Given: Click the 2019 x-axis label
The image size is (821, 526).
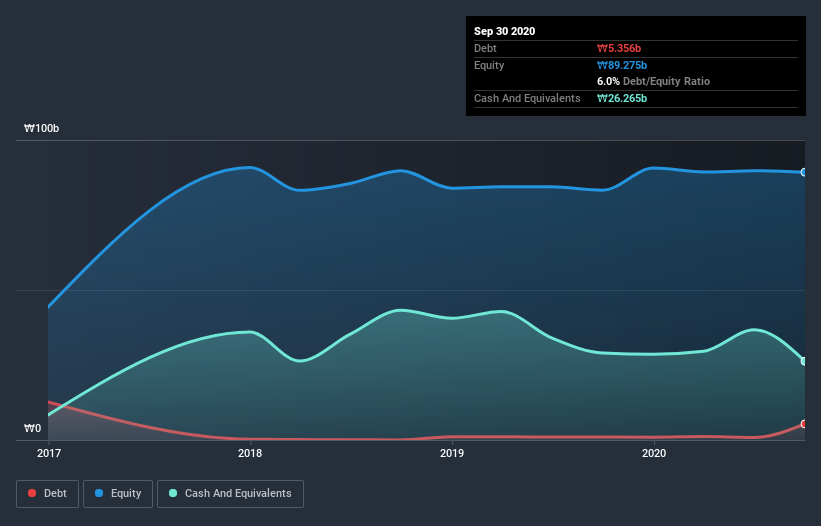Looking at the screenshot, I should (452, 453).
